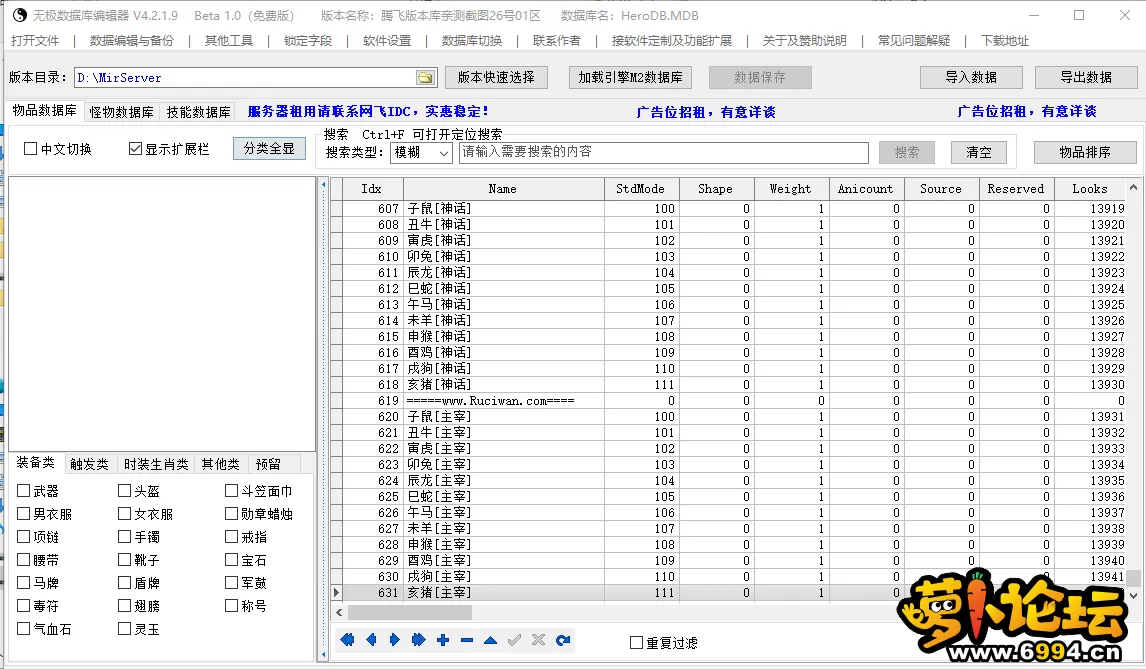Select 物品数据库 tab
Viewport: 1146px width, 669px height.
44,110
